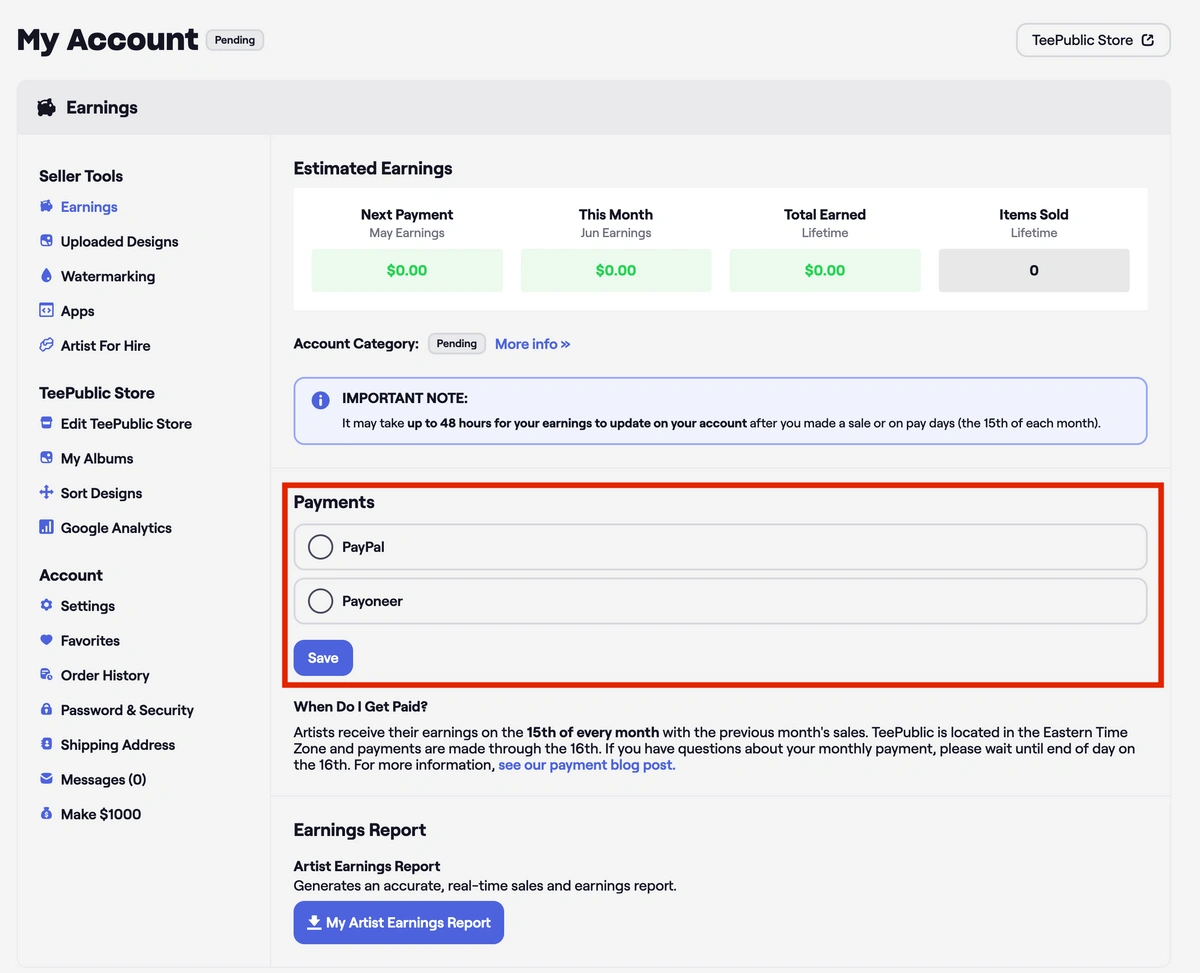Click the Pending badge next to My Account
The image size is (1200, 973).
click(x=235, y=40)
